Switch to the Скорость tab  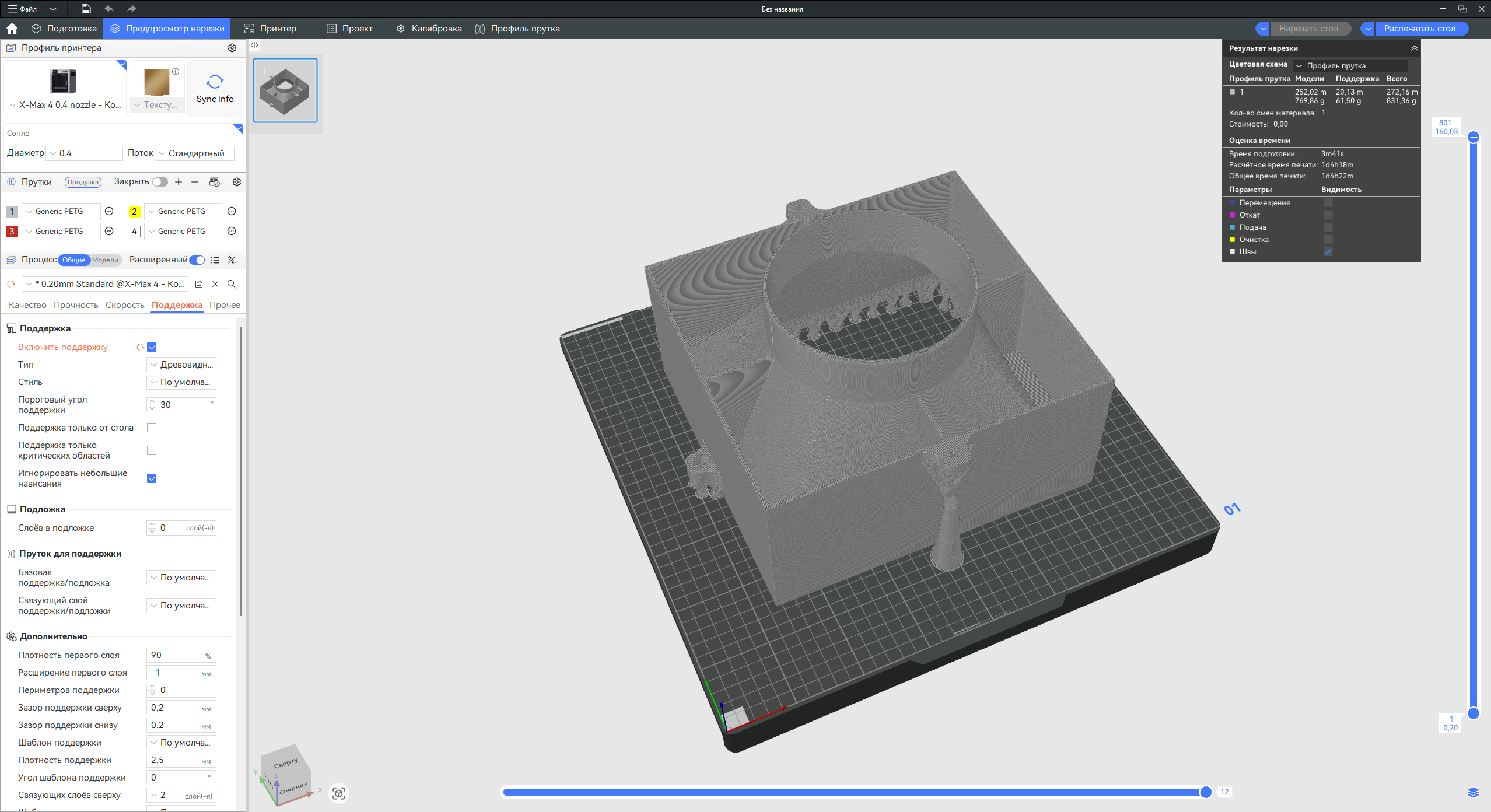tap(125, 305)
